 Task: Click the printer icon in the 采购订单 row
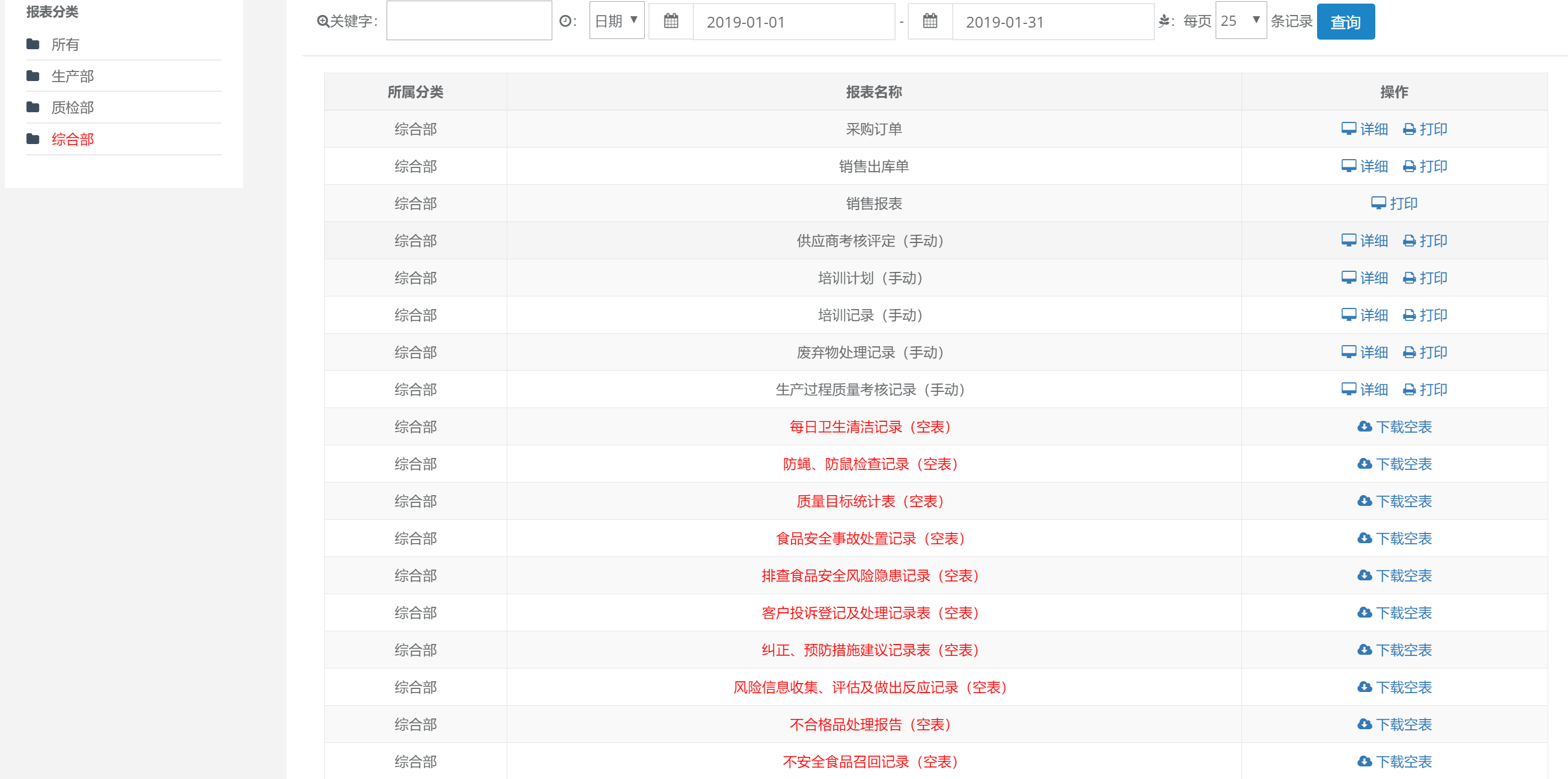pyautogui.click(x=1408, y=129)
